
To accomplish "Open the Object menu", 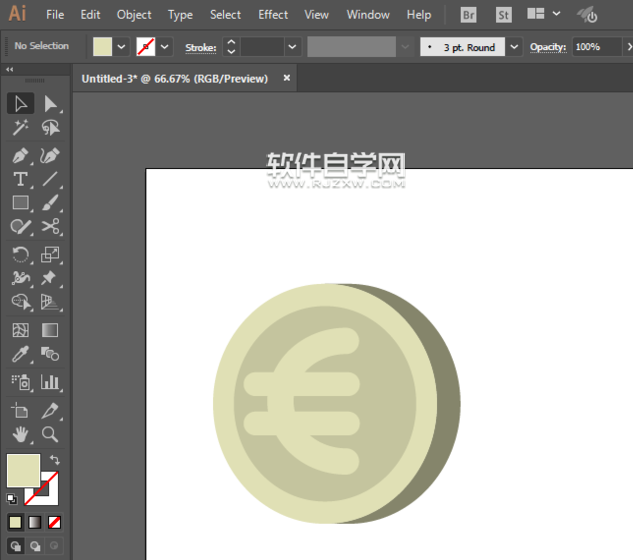I will pos(134,15).
